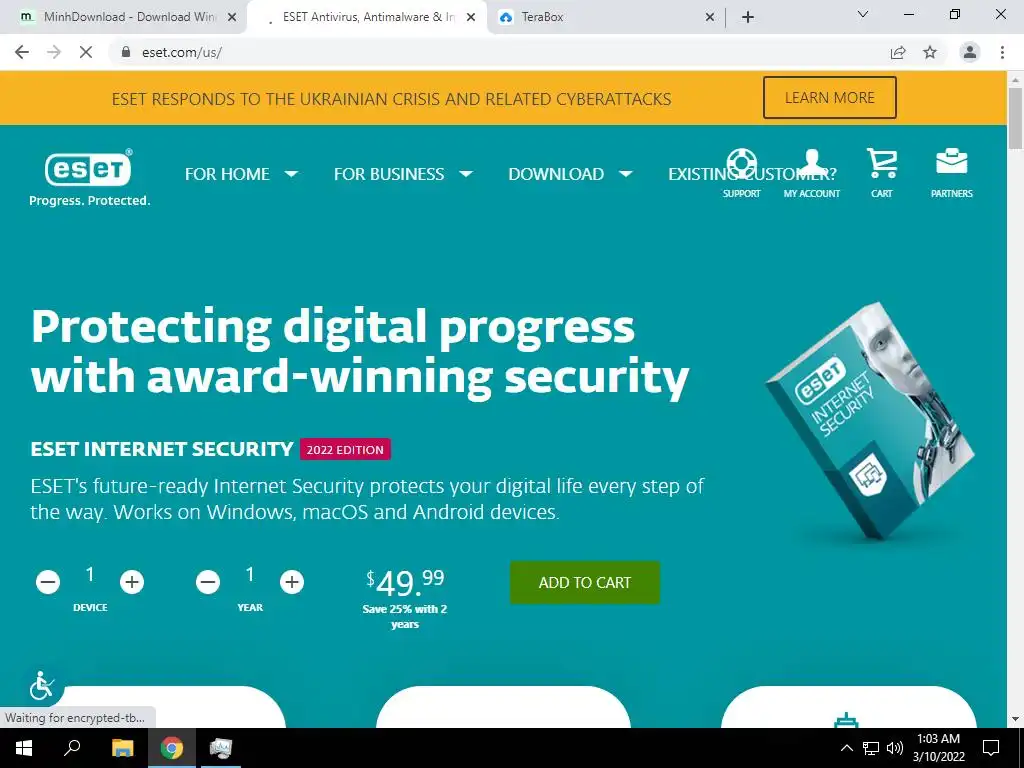This screenshot has height=768, width=1024.
Task: Click the share page icon in address bar
Action: click(x=898, y=52)
